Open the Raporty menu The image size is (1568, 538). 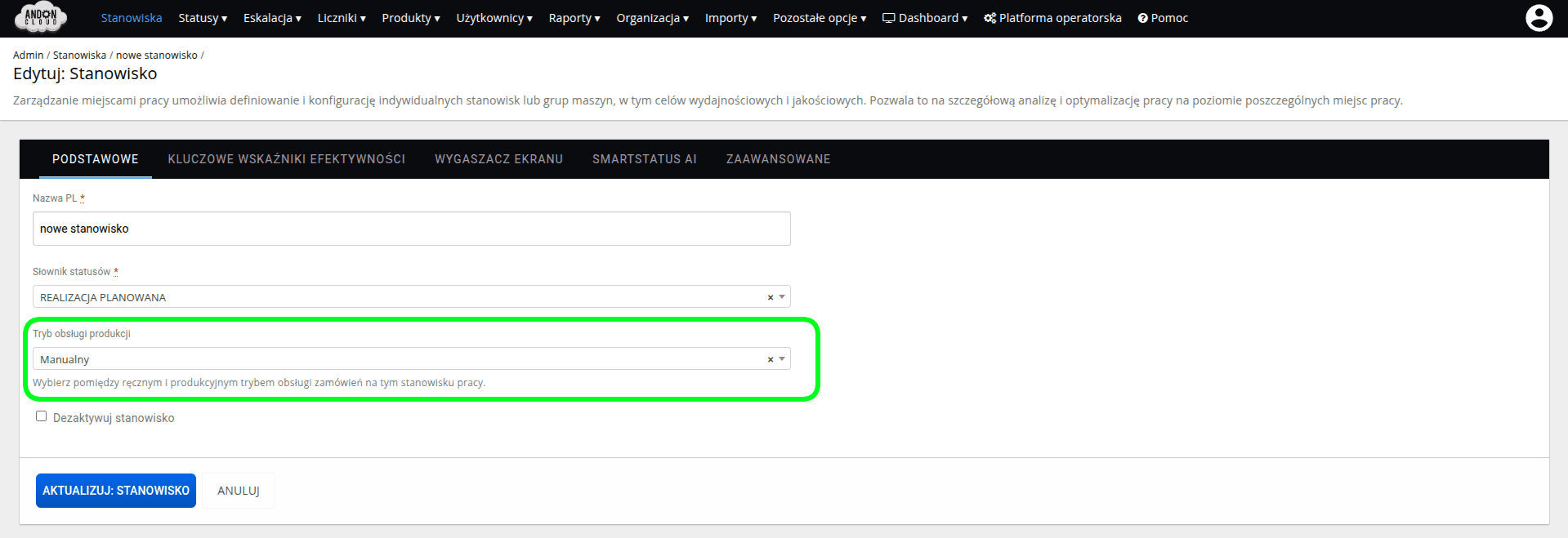click(x=574, y=18)
